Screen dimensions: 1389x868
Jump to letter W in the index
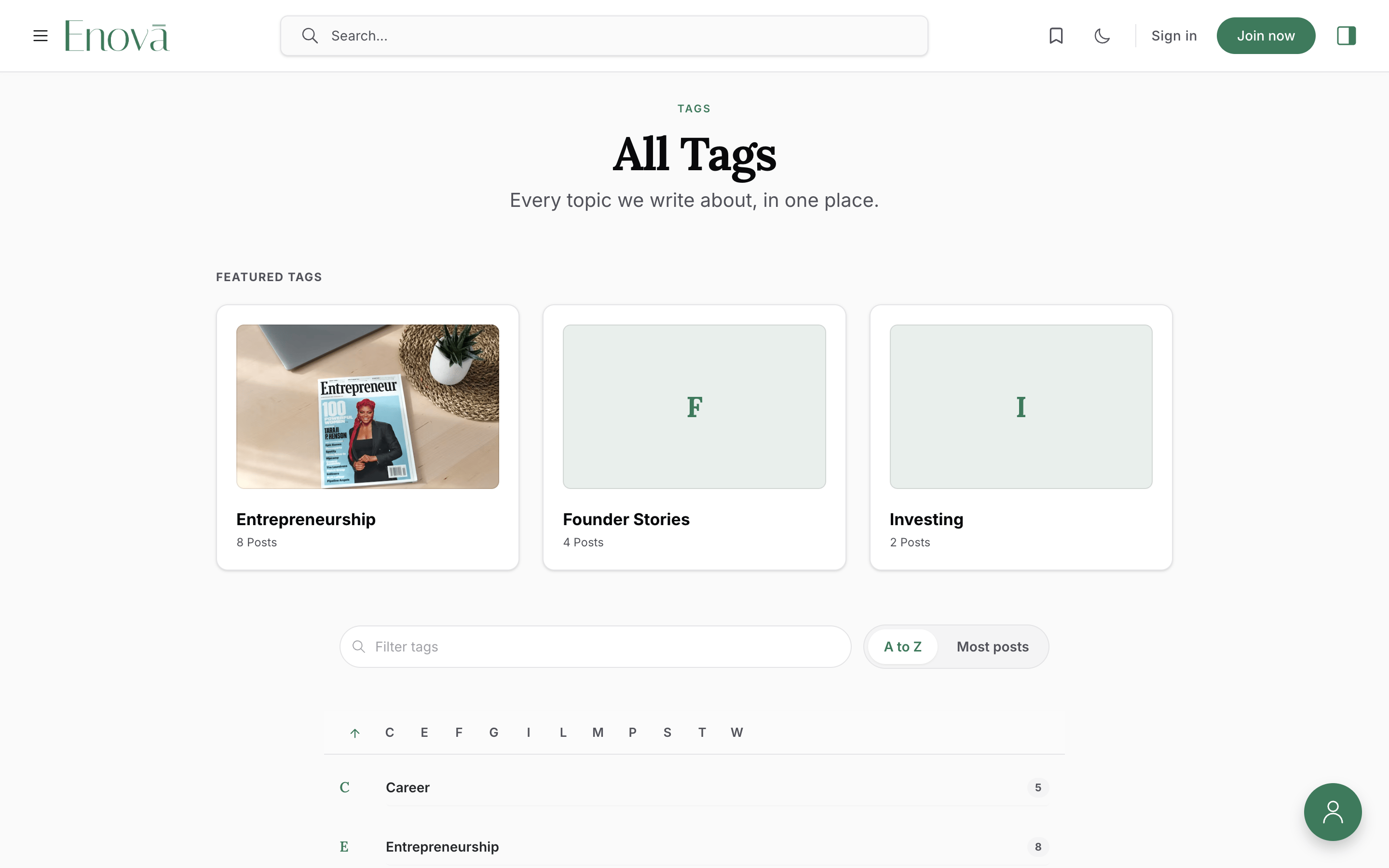tap(736, 732)
